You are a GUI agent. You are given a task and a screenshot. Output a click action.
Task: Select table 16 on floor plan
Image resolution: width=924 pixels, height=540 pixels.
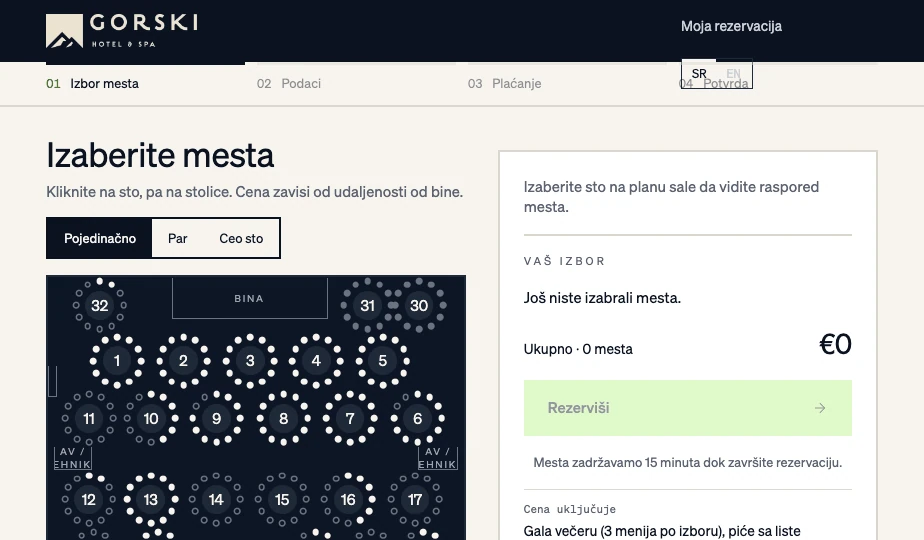click(x=348, y=499)
